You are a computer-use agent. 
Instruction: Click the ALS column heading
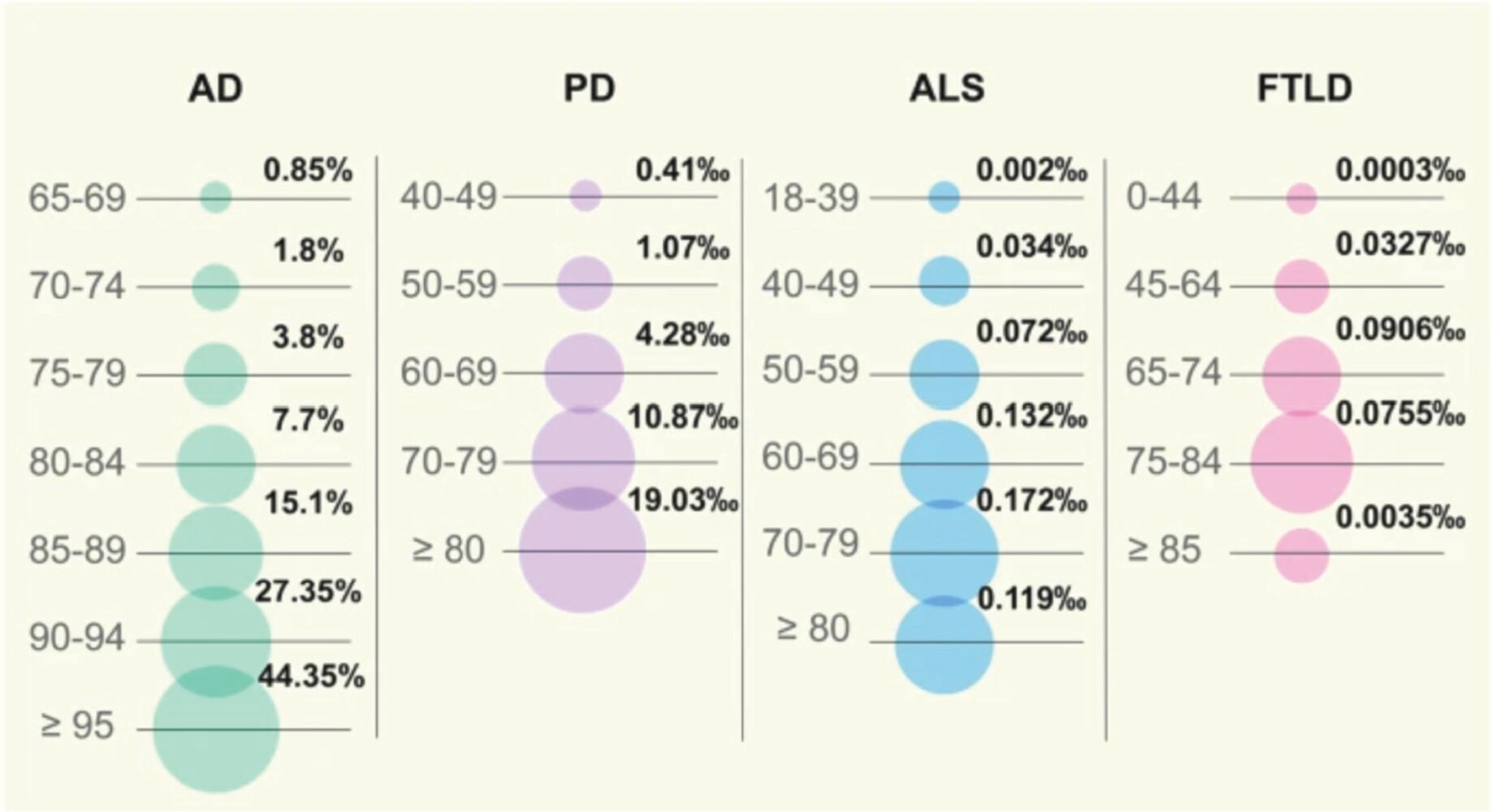[947, 89]
